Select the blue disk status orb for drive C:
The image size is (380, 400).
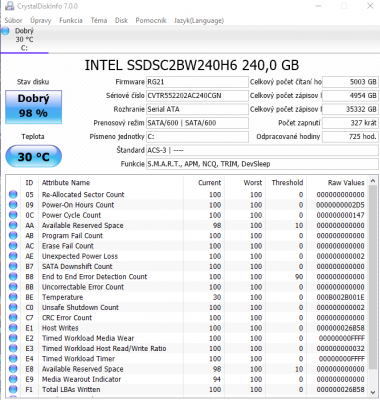(6, 31)
